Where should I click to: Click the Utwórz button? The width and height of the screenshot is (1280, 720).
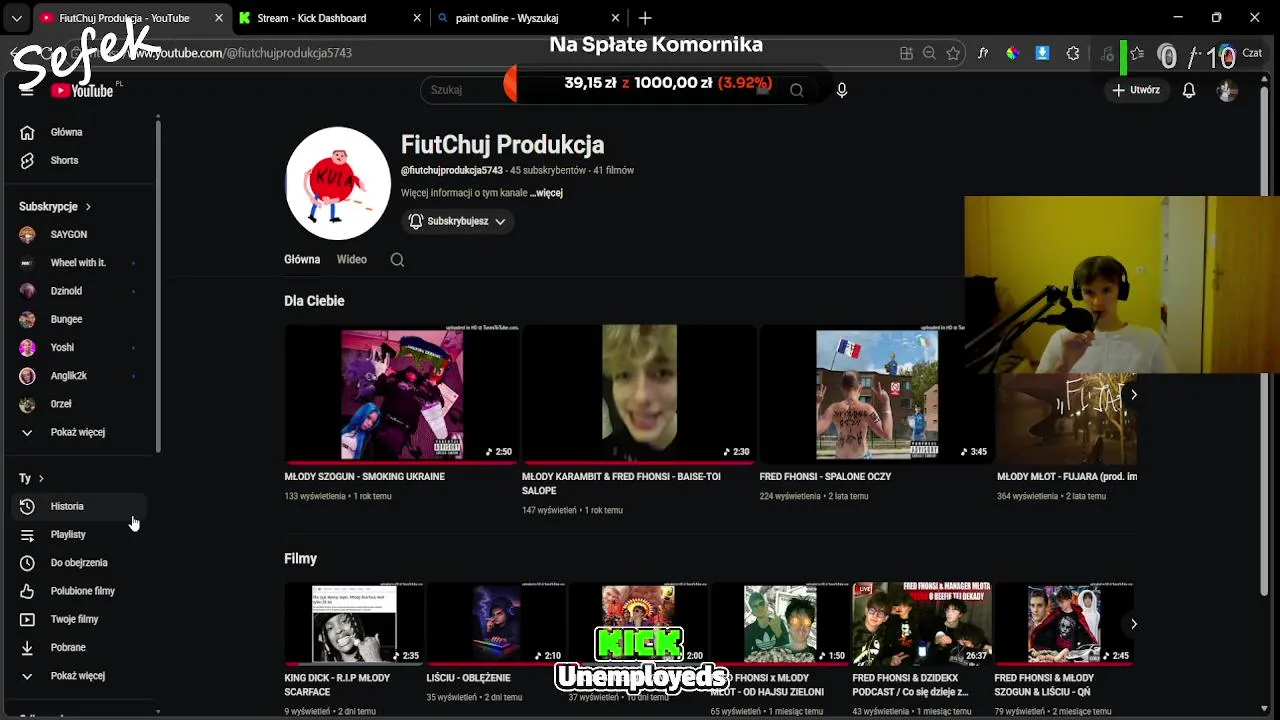pos(1136,90)
